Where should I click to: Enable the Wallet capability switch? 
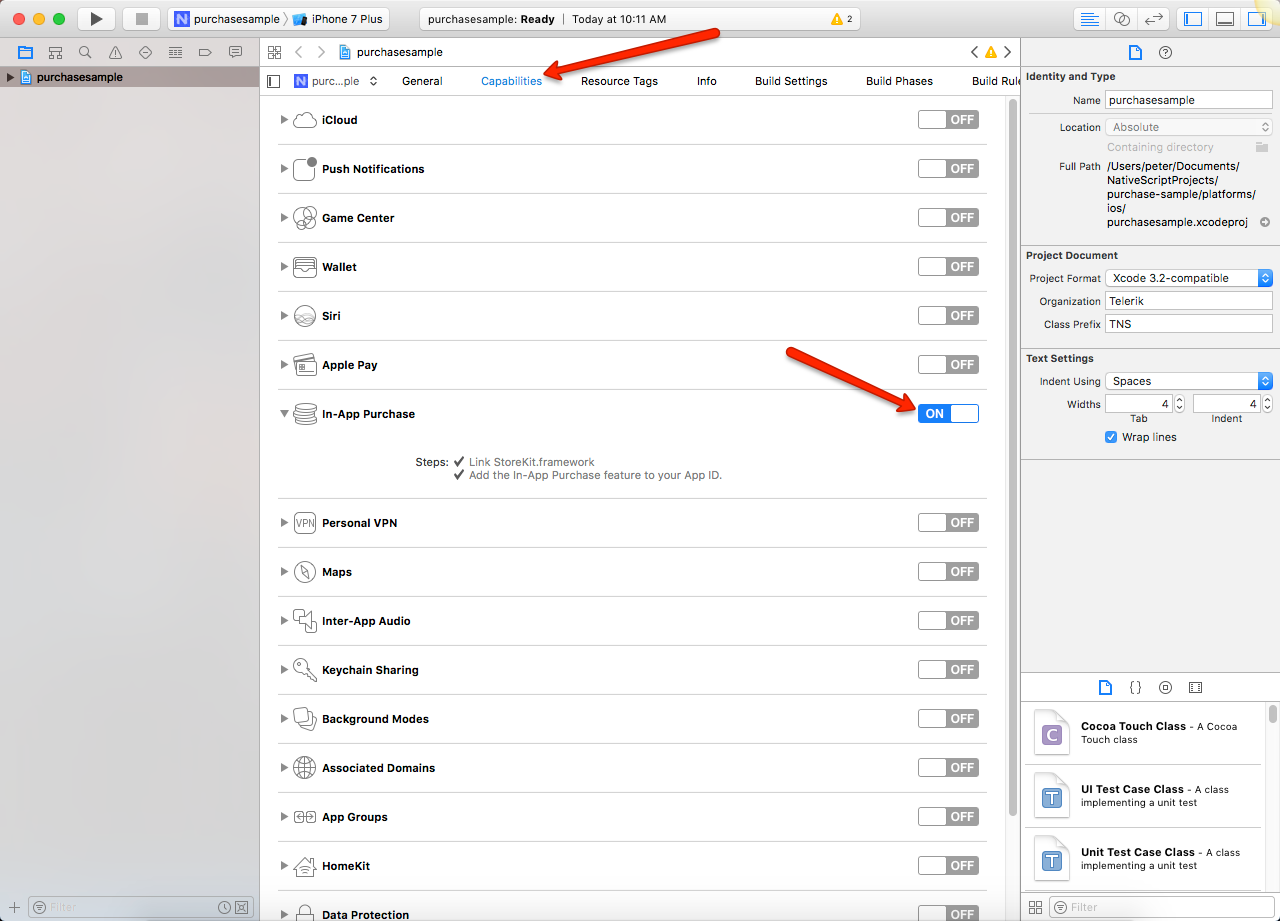click(948, 266)
